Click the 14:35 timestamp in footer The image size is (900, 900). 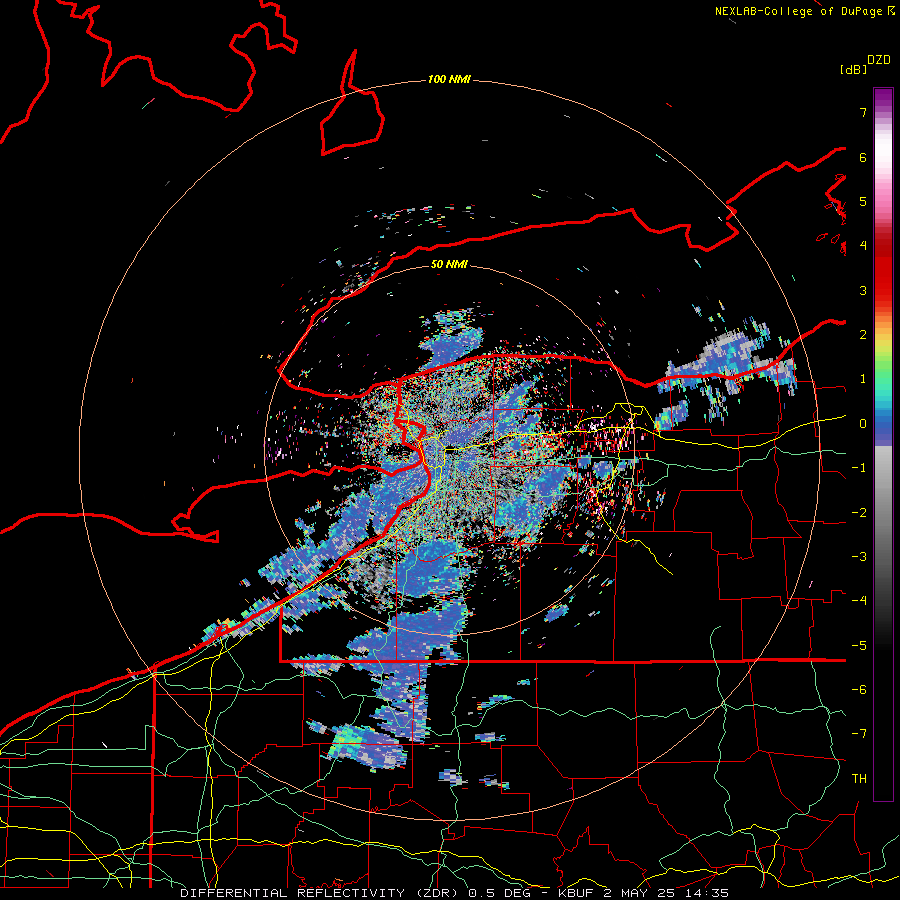tap(707, 893)
